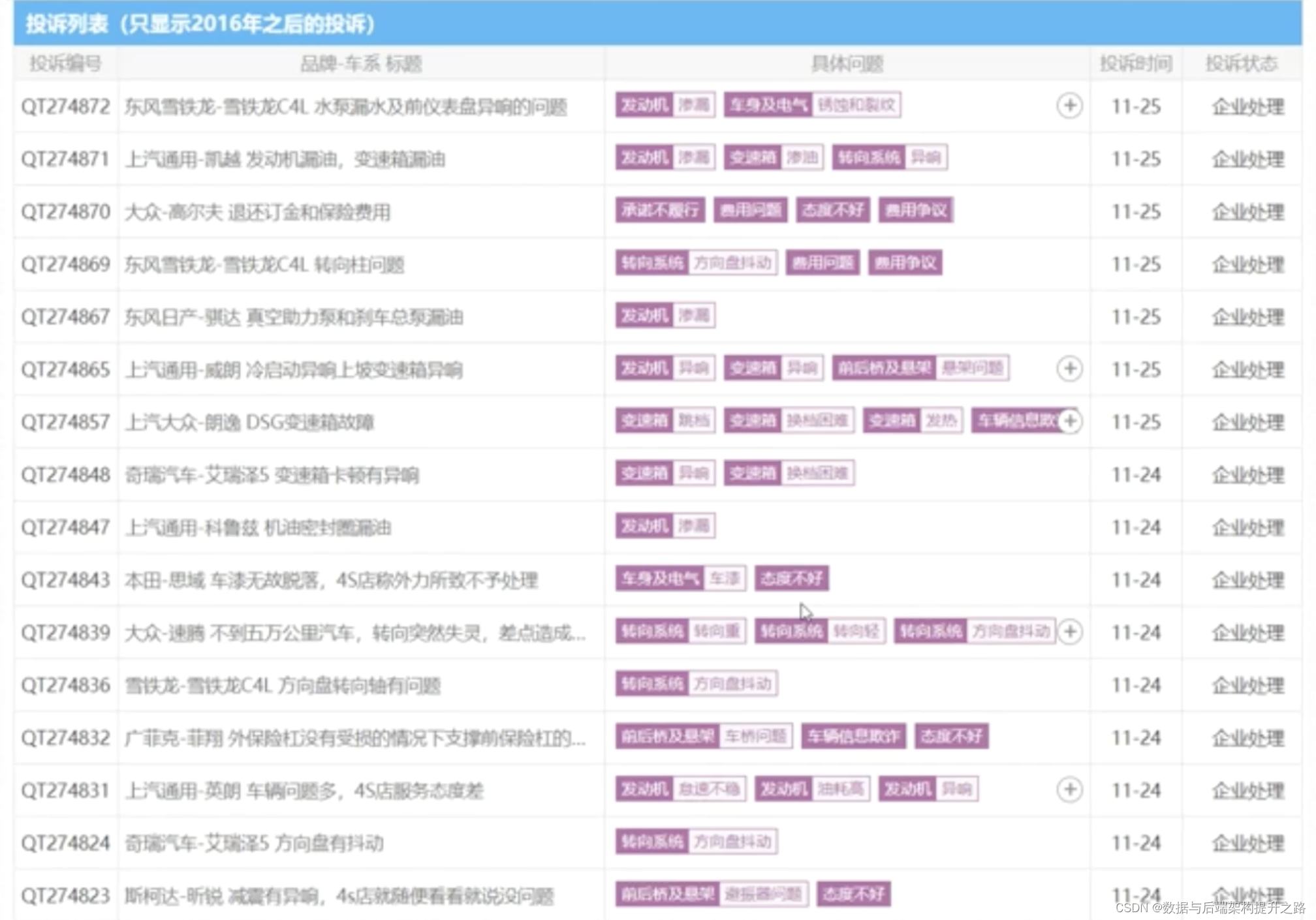Expand more tags for complaint QT274839
1316x920 pixels.
[1069, 632]
